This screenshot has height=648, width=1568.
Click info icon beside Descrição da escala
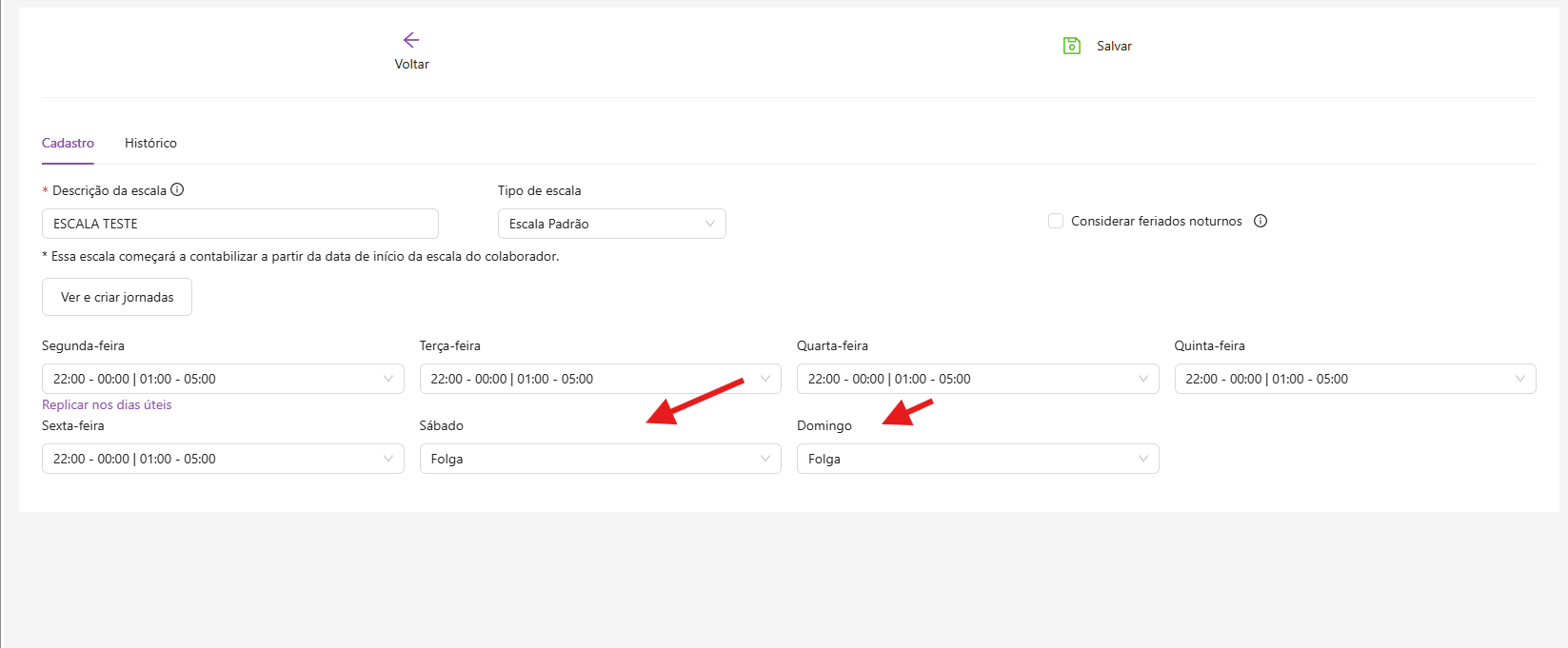[x=177, y=189]
